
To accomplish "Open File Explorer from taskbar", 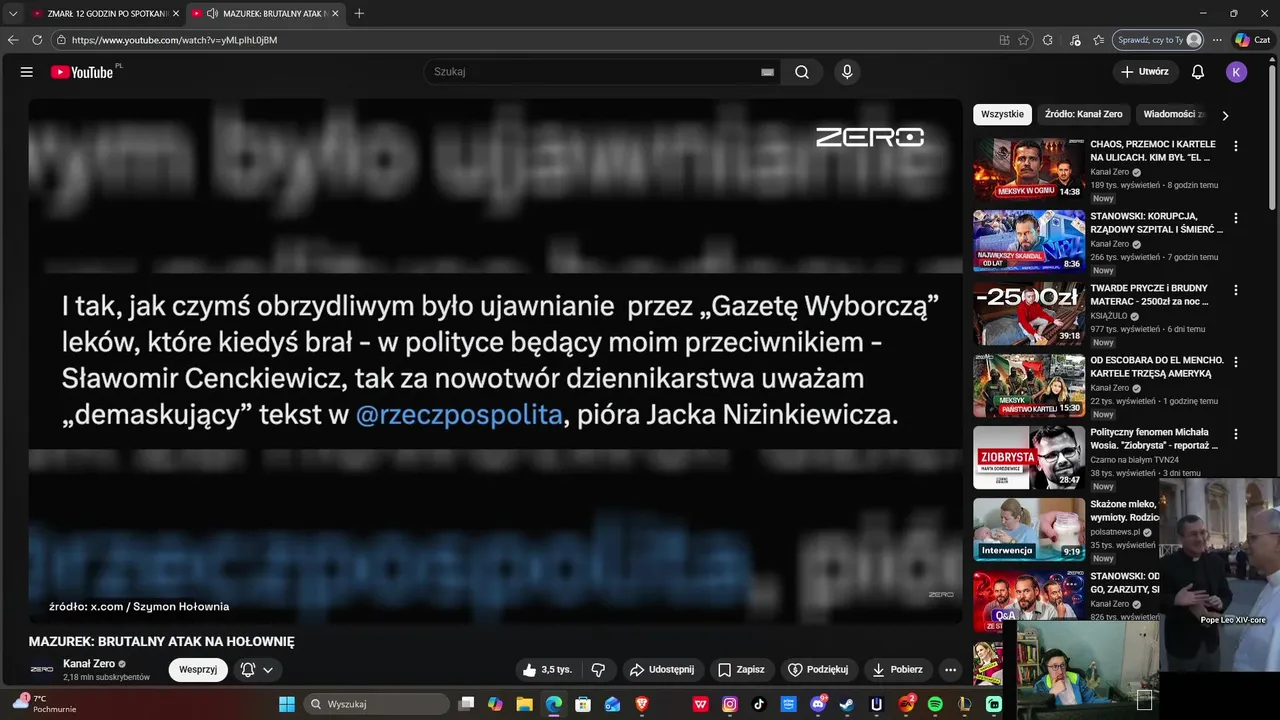I will pyautogui.click(x=524, y=704).
